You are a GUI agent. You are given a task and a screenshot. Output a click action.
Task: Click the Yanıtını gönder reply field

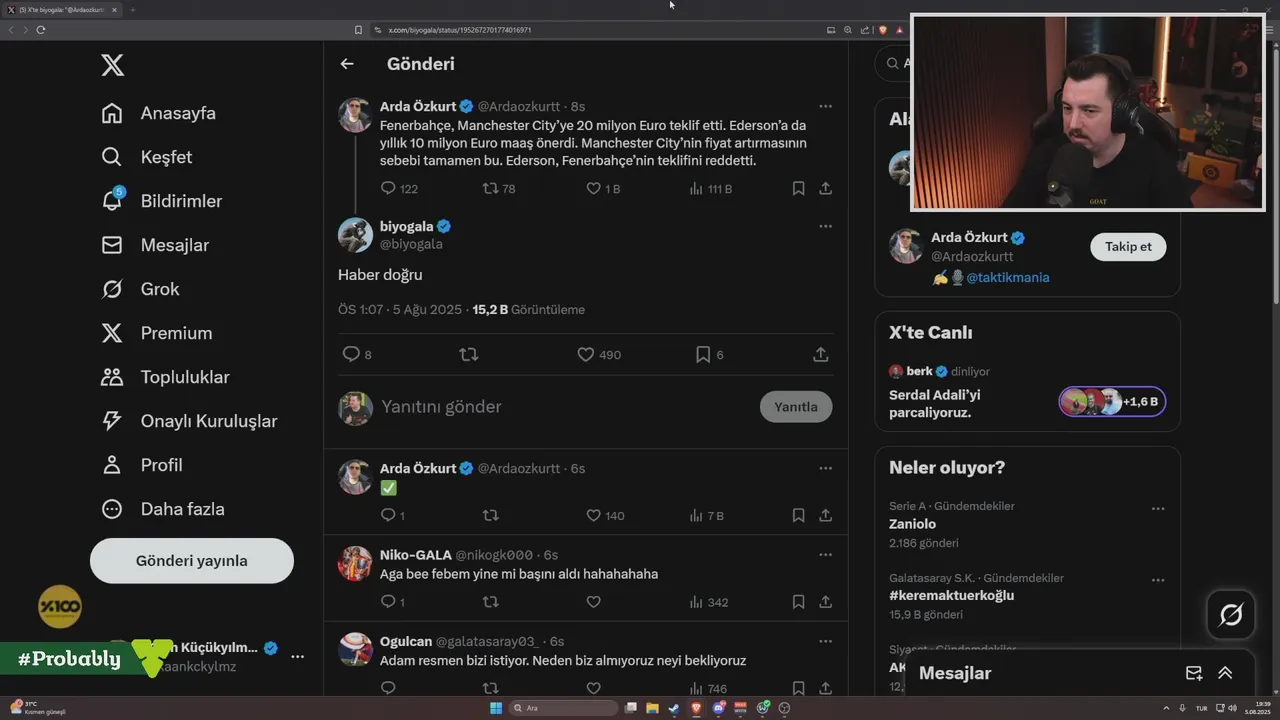pos(565,407)
